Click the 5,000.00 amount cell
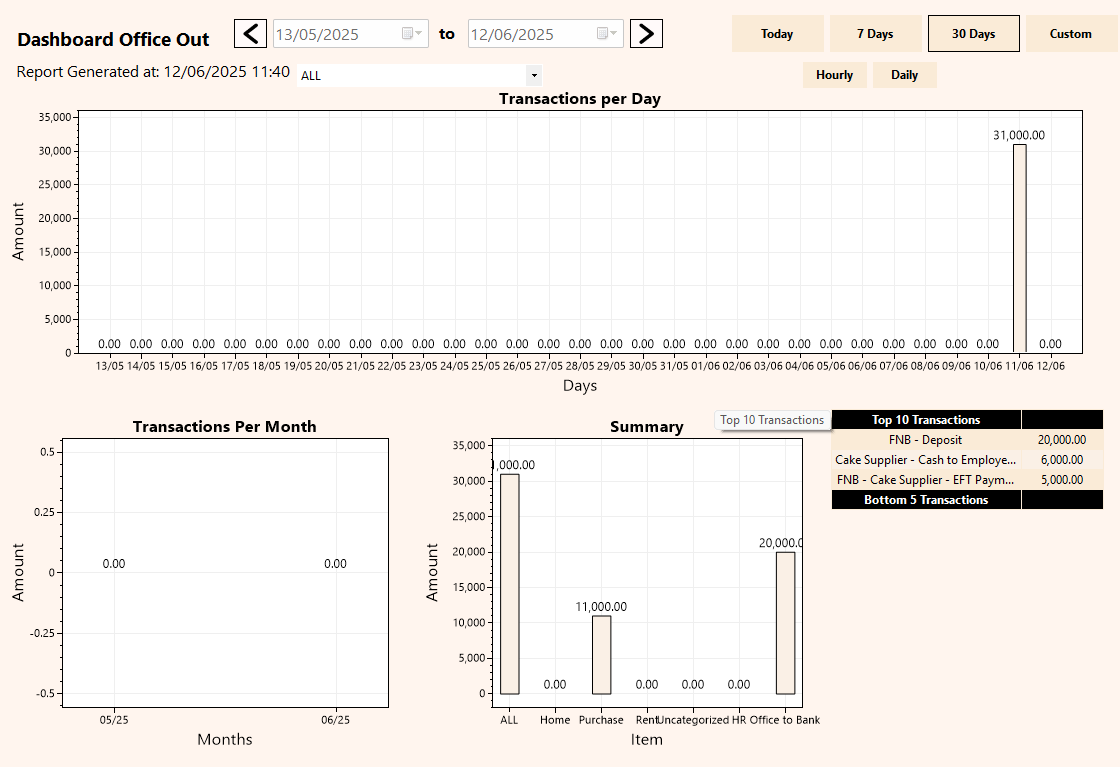This screenshot has width=1120, height=767. coord(1062,480)
